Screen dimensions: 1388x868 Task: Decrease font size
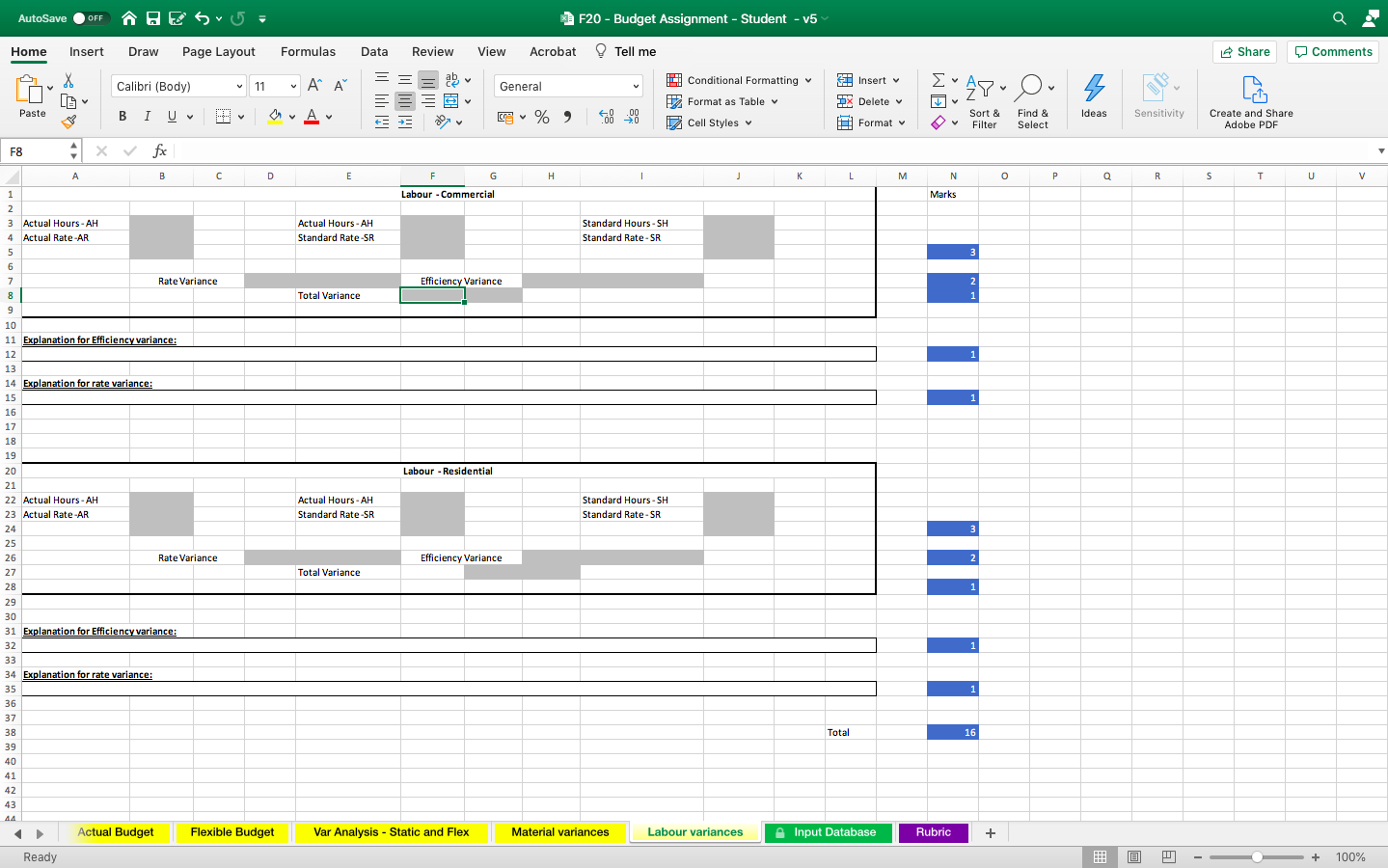[x=340, y=86]
